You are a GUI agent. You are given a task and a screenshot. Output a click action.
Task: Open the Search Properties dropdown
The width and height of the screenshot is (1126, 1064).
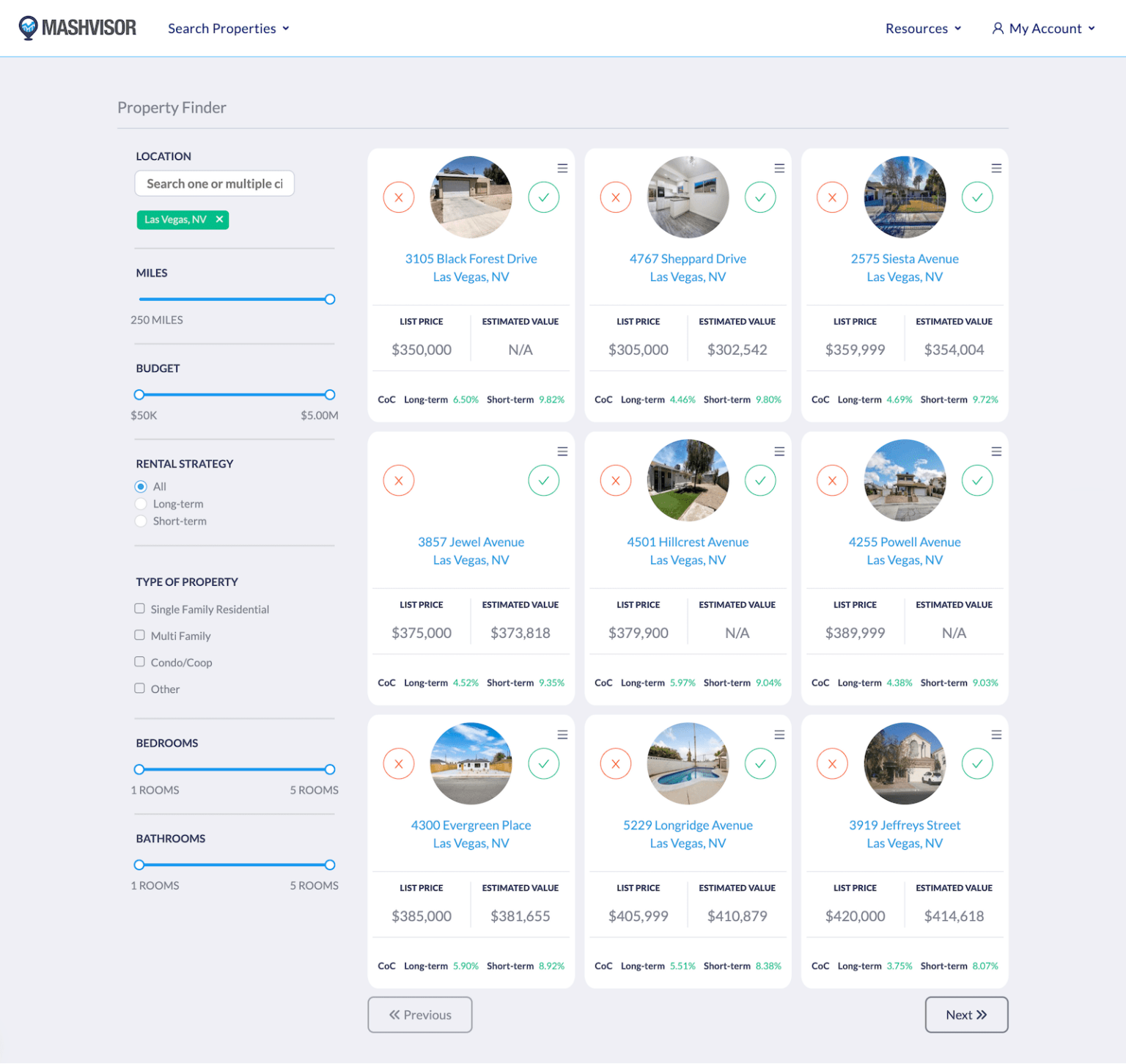click(x=228, y=28)
